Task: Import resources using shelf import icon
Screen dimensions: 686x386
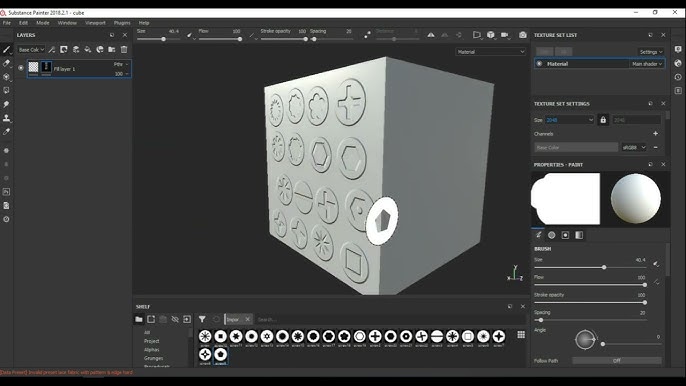Action: click(187, 319)
